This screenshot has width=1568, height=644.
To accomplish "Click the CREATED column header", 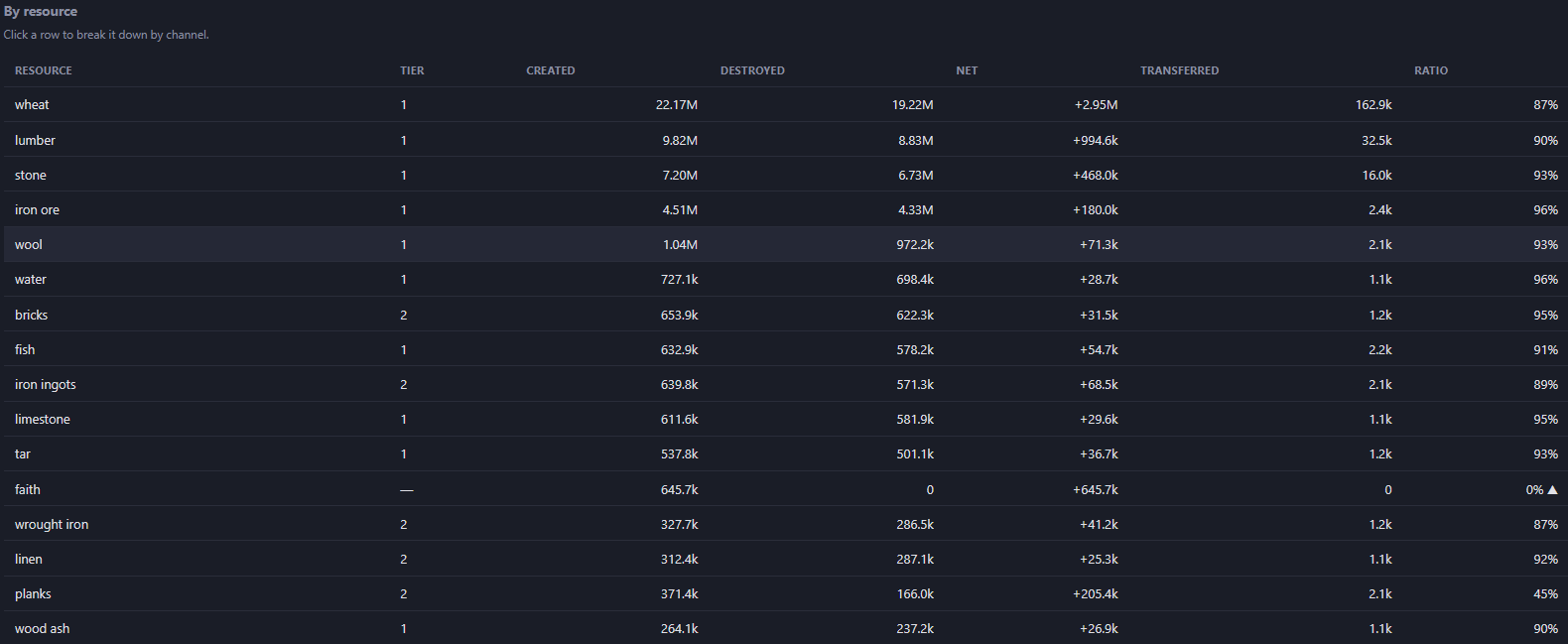I will click(x=551, y=70).
